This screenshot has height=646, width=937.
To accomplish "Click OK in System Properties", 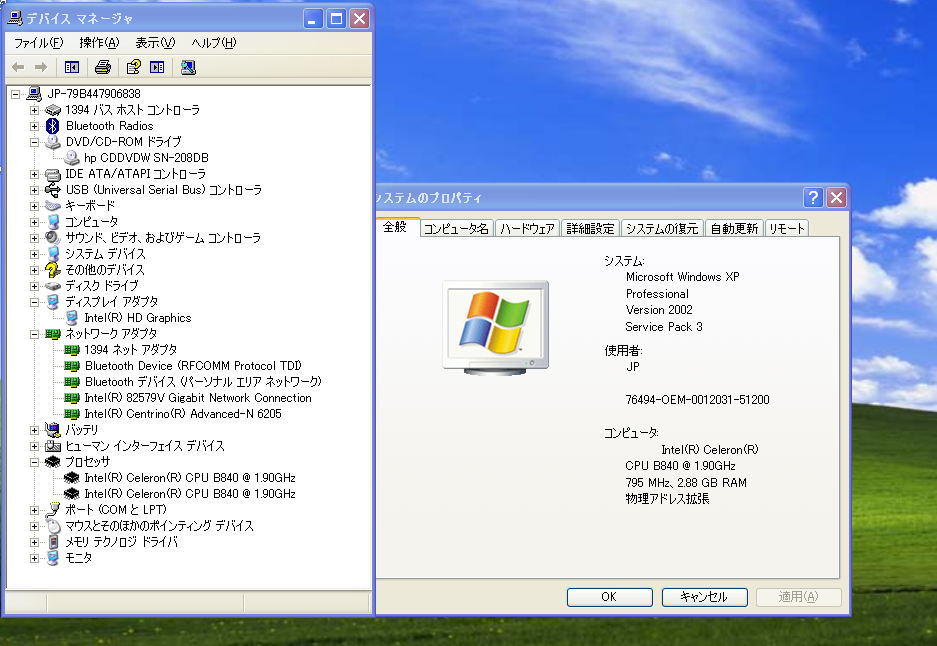I will pyautogui.click(x=610, y=597).
